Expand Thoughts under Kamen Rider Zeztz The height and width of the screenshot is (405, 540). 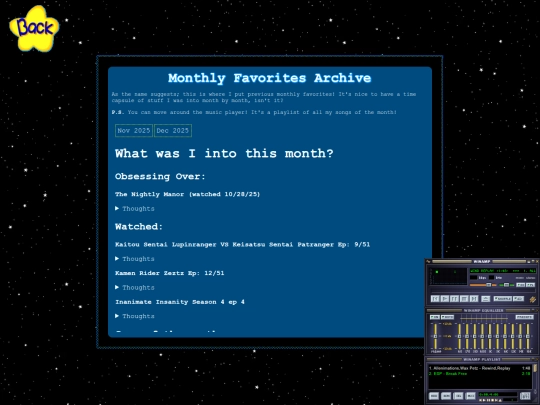click(x=135, y=287)
